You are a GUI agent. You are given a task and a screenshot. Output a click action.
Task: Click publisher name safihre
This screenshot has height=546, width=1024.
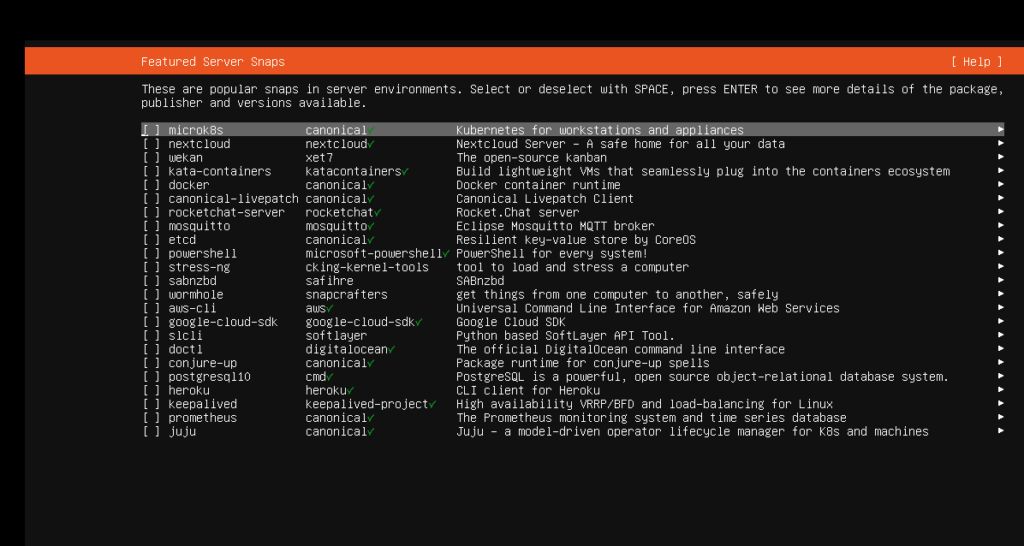pyautogui.click(x=329, y=281)
